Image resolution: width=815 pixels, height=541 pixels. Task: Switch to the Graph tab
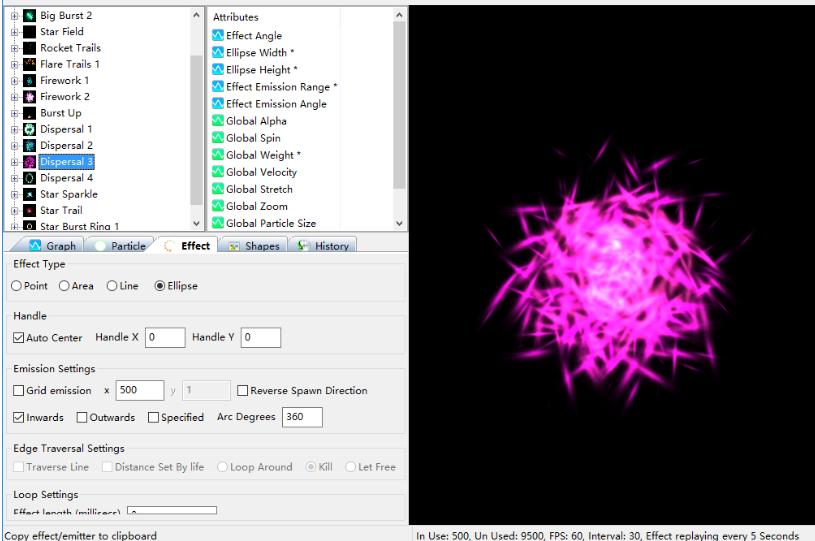coord(52,246)
